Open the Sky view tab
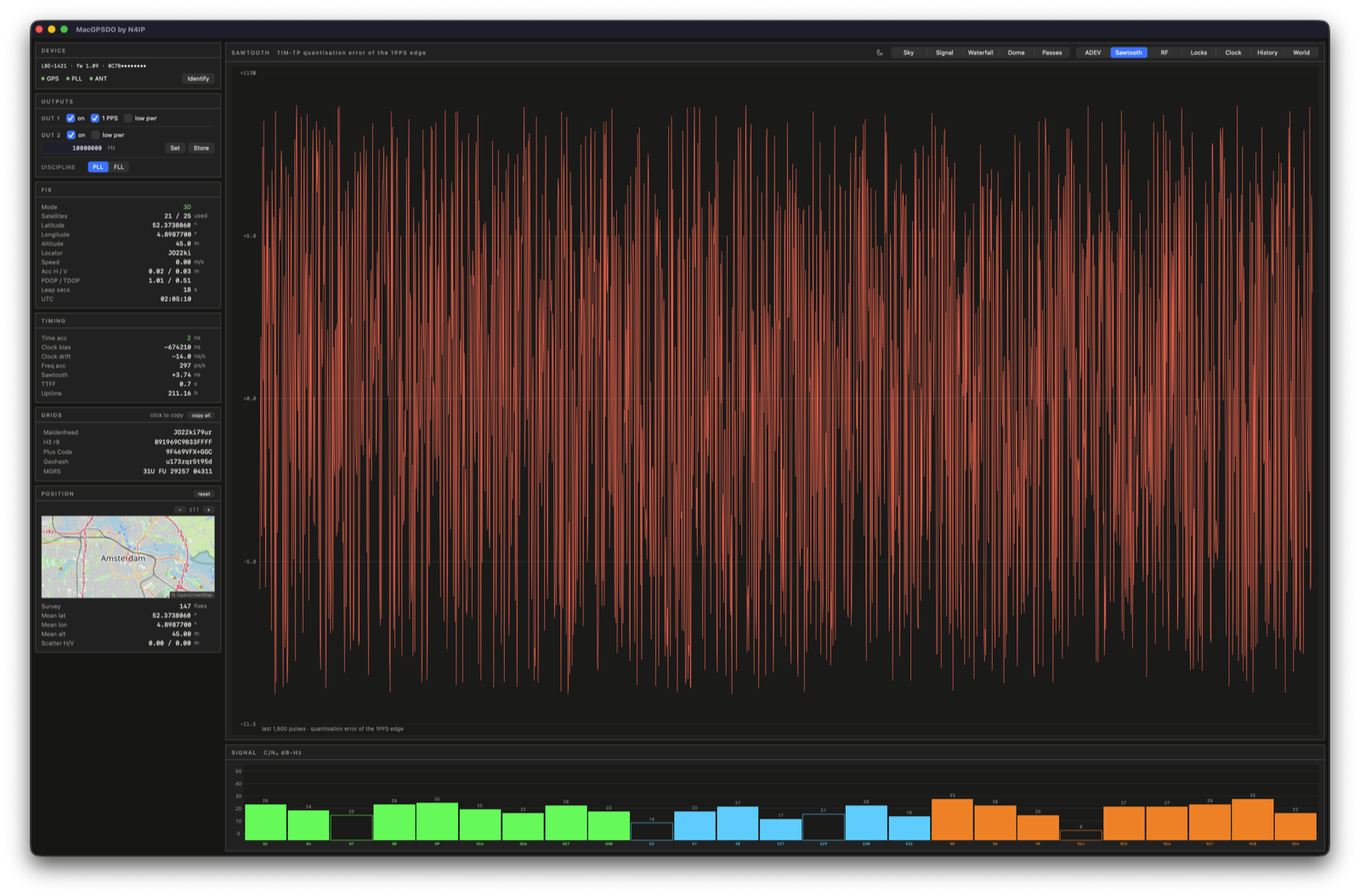The width and height of the screenshot is (1360, 896). tap(909, 53)
